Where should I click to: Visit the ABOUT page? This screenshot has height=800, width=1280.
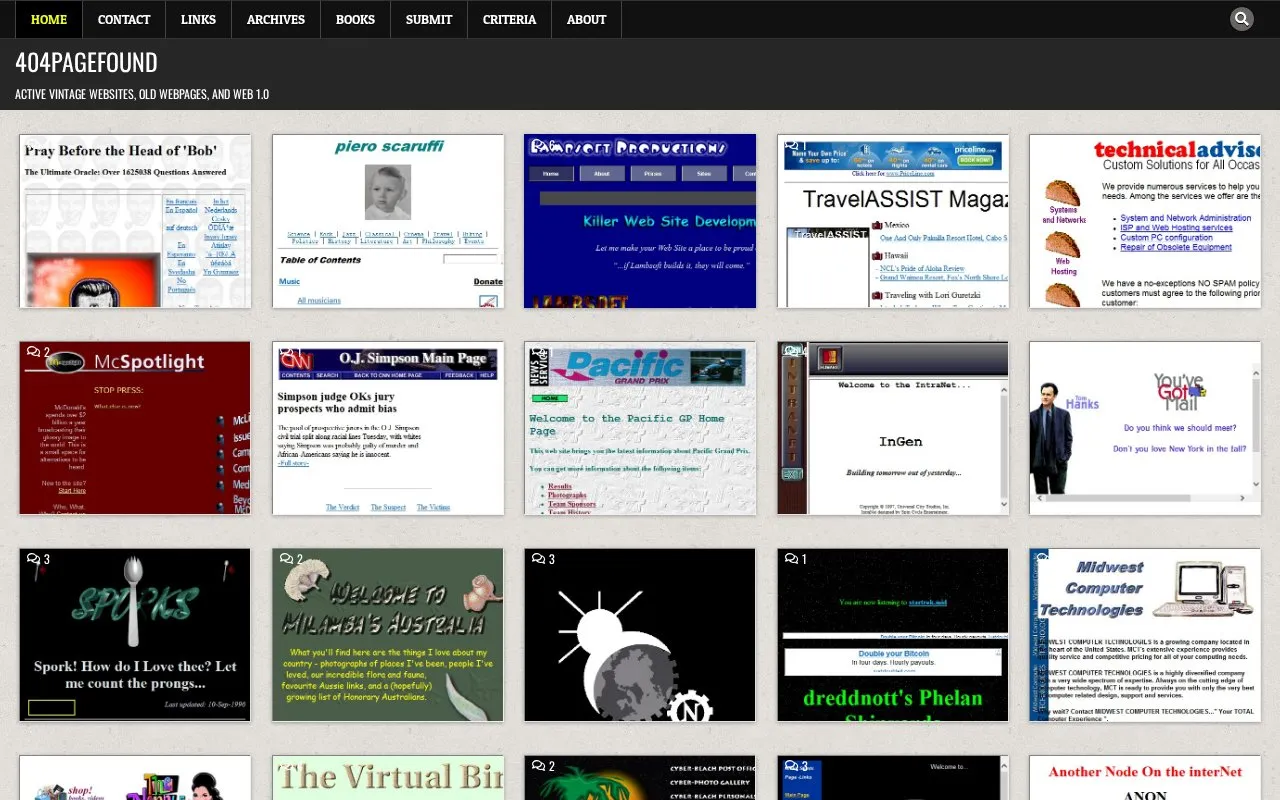(587, 19)
